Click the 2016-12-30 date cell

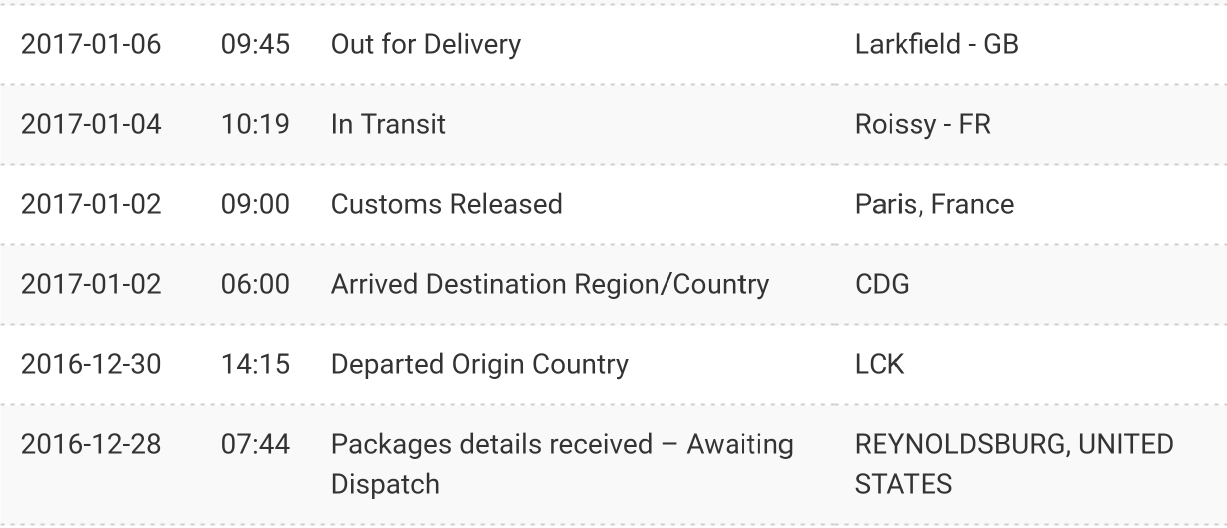tap(92, 365)
